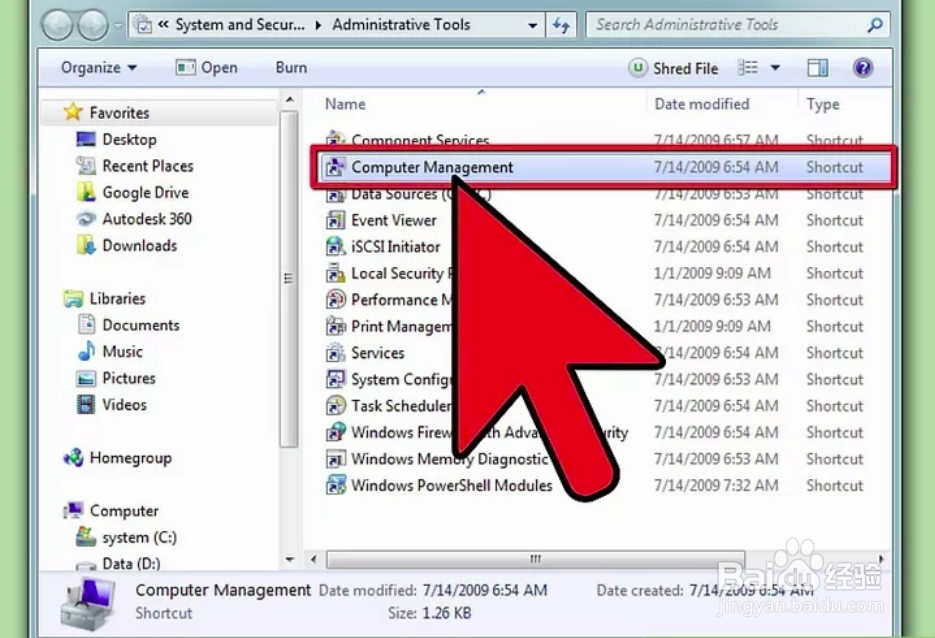Select the Print Management icon
Image resolution: width=935 pixels, height=638 pixels.
tap(335, 326)
